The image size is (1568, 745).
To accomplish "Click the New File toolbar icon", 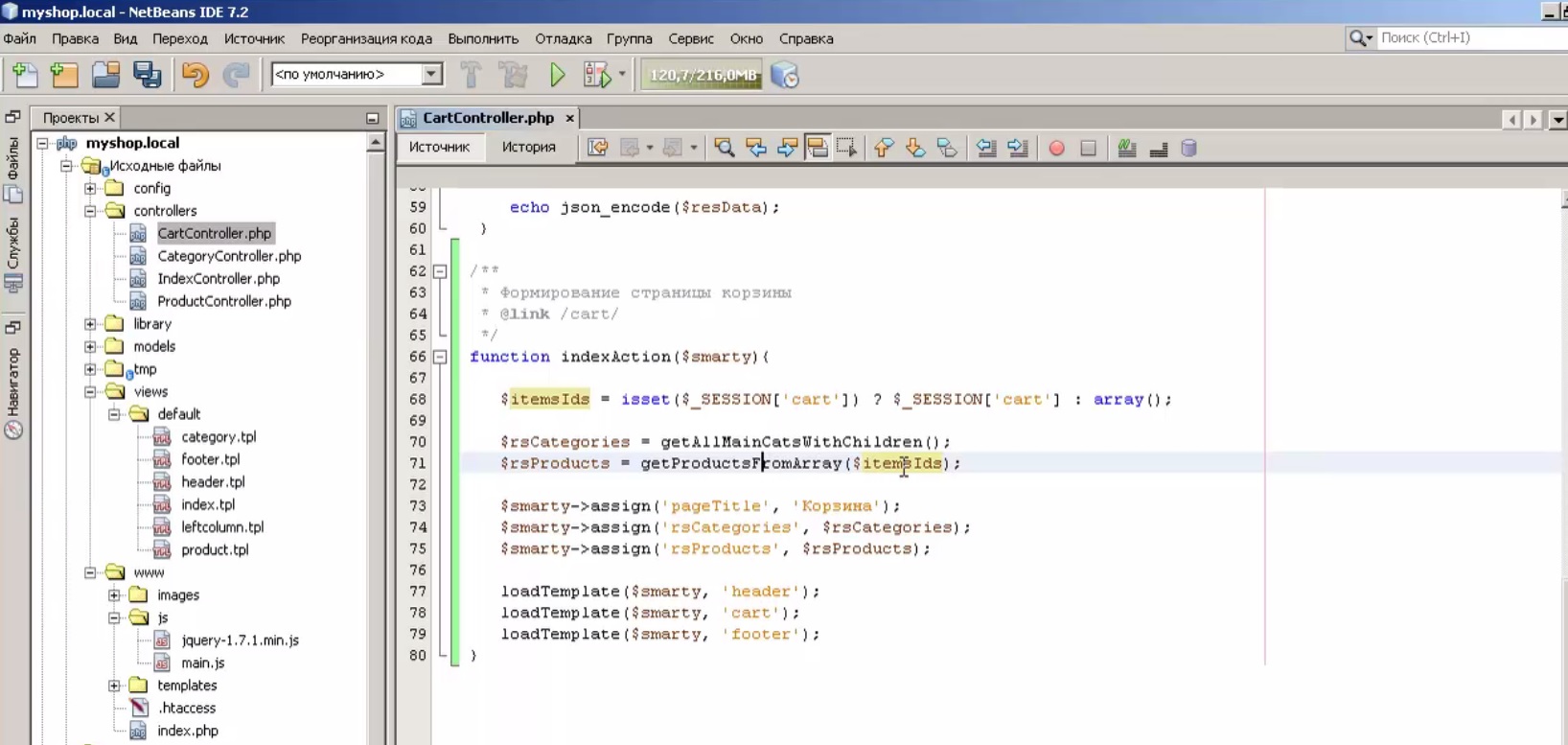I will pyautogui.click(x=25, y=75).
